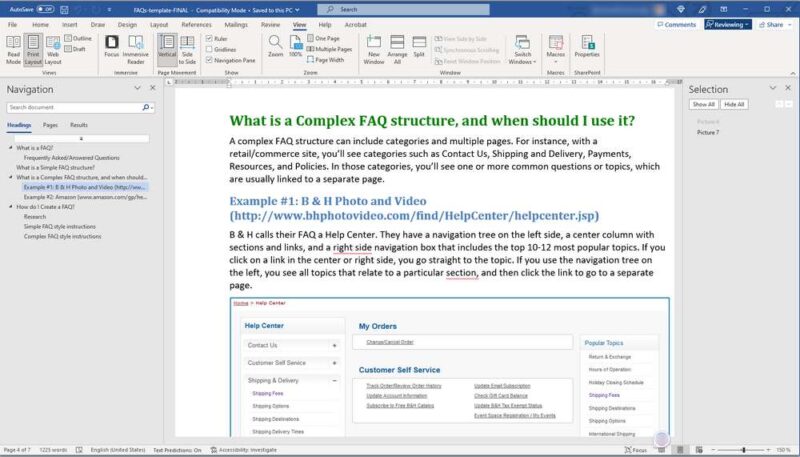Screen dimensions: 800x457
Task: Open the Reviewing mode dropdown
Action: [728, 24]
